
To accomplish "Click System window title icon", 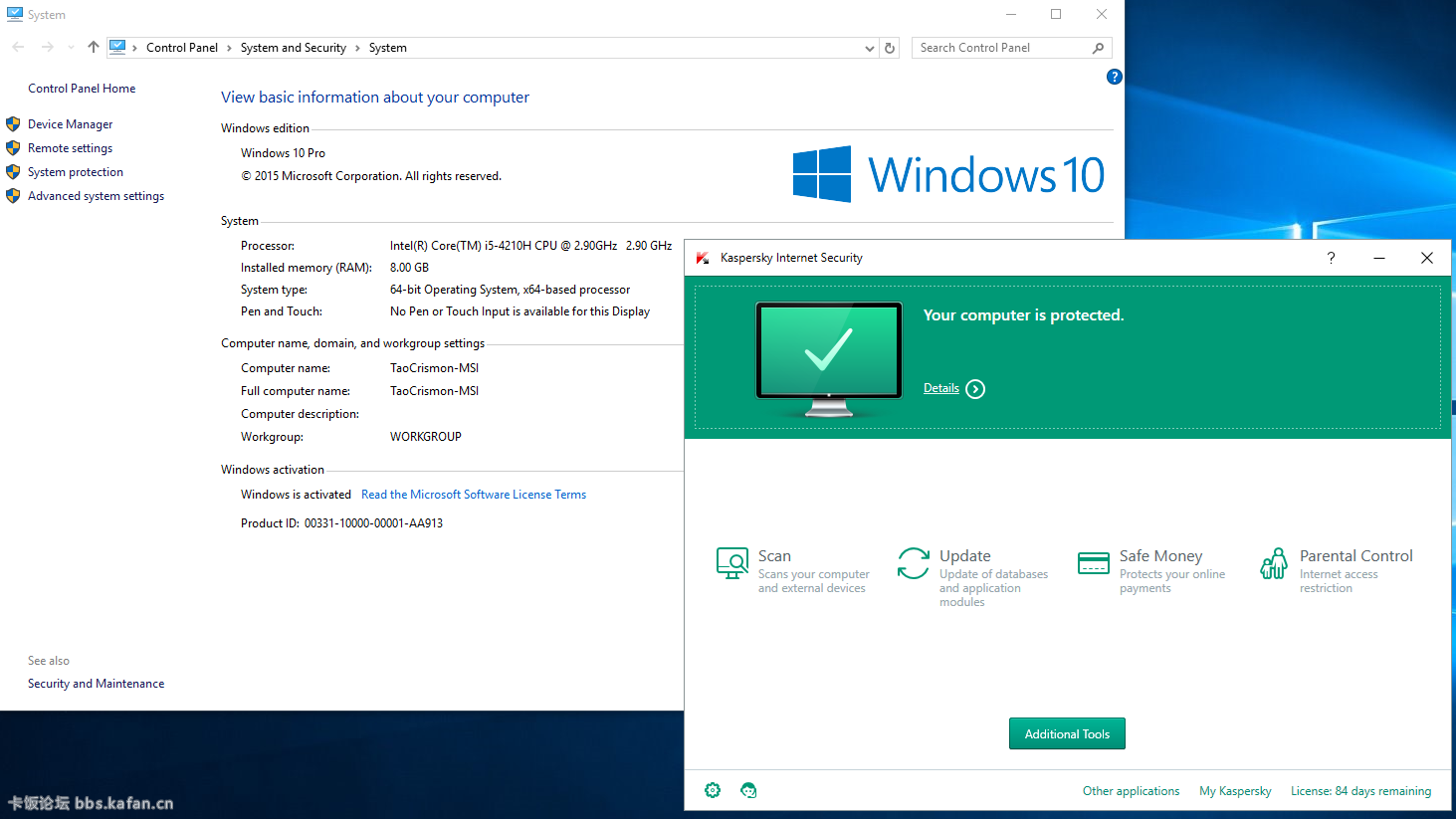I will pos(15,14).
